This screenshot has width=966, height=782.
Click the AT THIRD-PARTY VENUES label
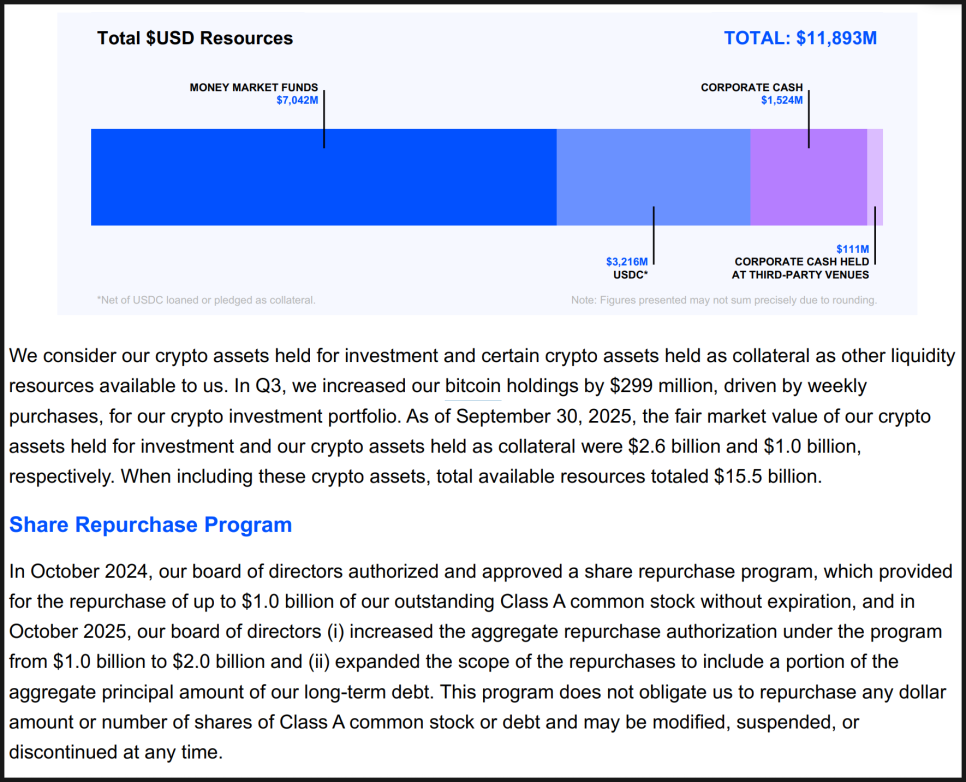point(800,275)
